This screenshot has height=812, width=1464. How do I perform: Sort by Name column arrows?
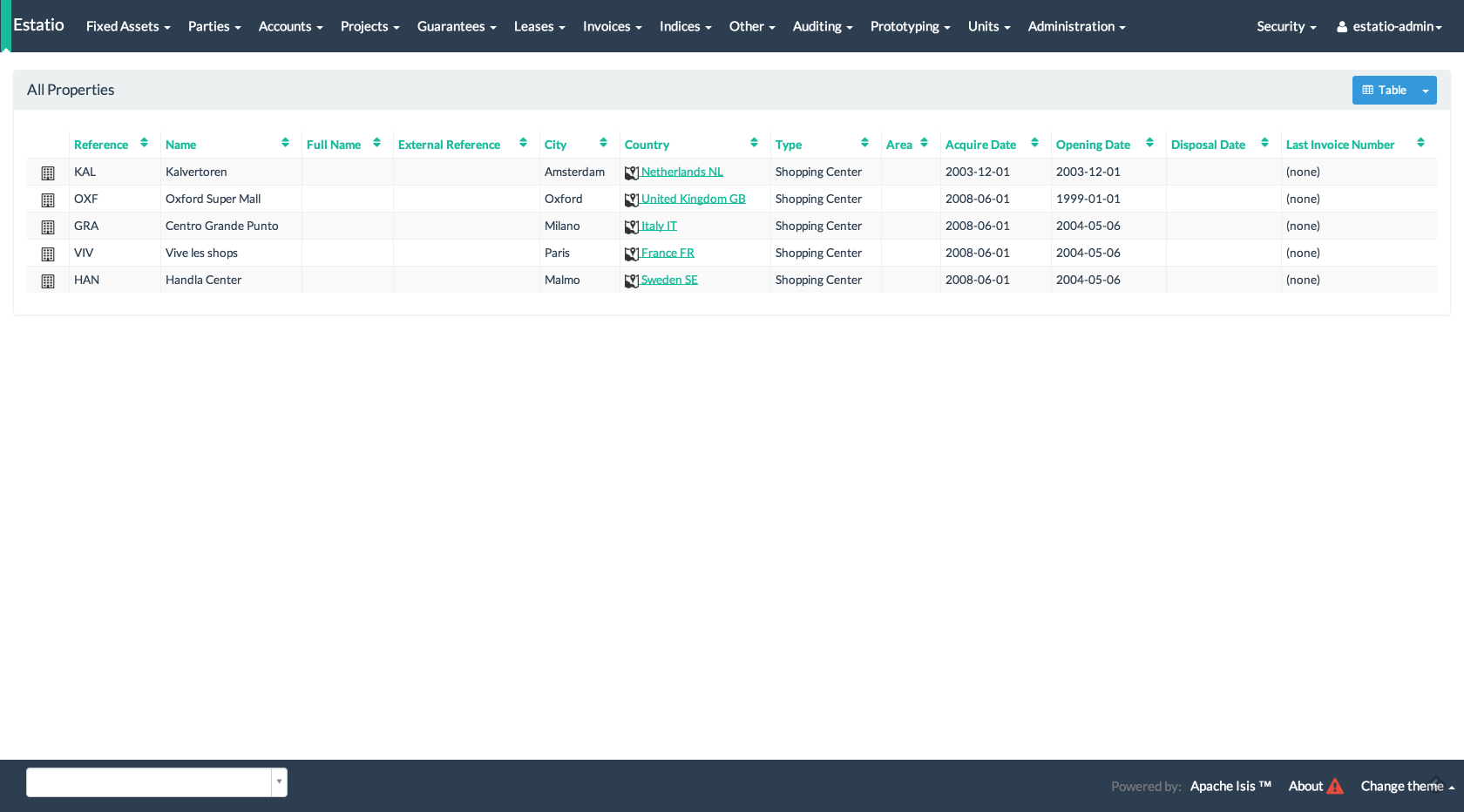point(285,143)
